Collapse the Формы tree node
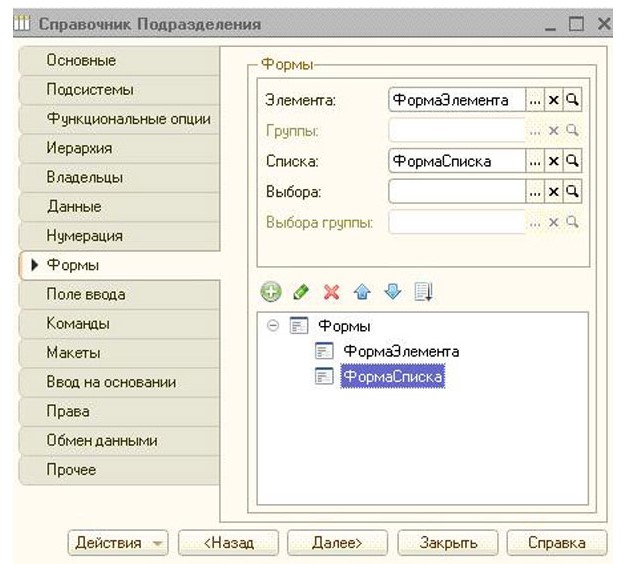 click(272, 325)
